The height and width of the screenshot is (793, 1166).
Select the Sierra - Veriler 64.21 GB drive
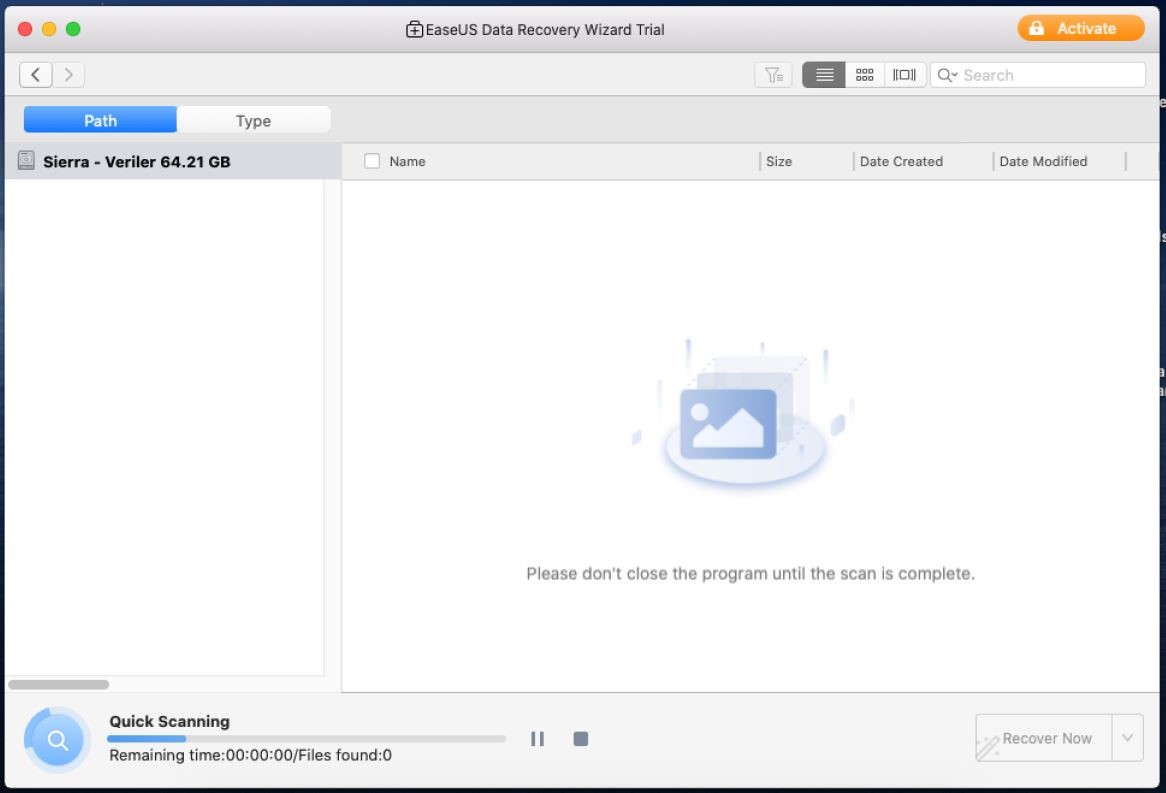pos(173,161)
